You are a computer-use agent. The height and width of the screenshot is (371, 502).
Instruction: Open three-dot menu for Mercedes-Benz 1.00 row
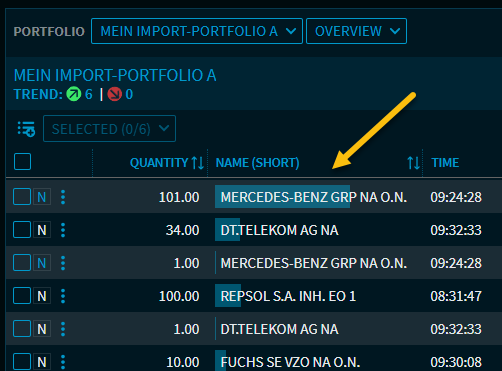pyautogui.click(x=63, y=263)
